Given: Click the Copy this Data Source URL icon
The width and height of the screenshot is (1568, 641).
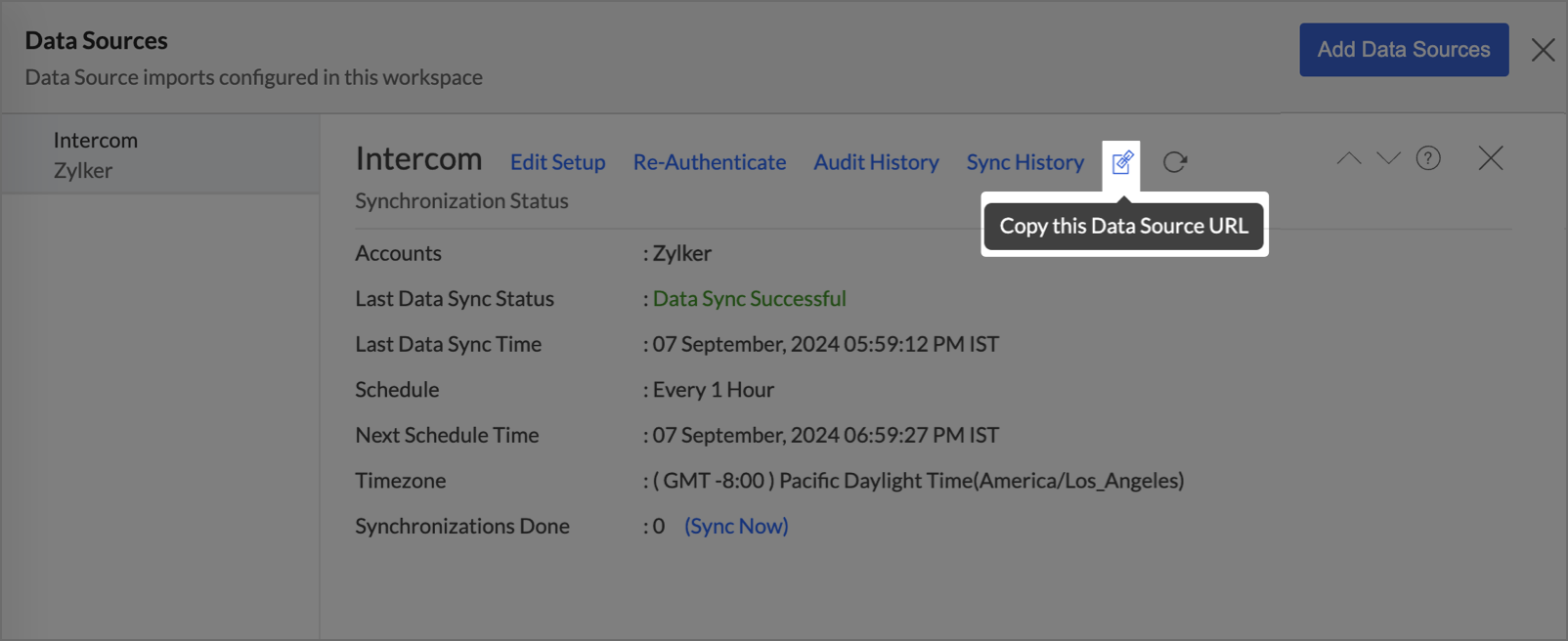Looking at the screenshot, I should click(x=1122, y=161).
